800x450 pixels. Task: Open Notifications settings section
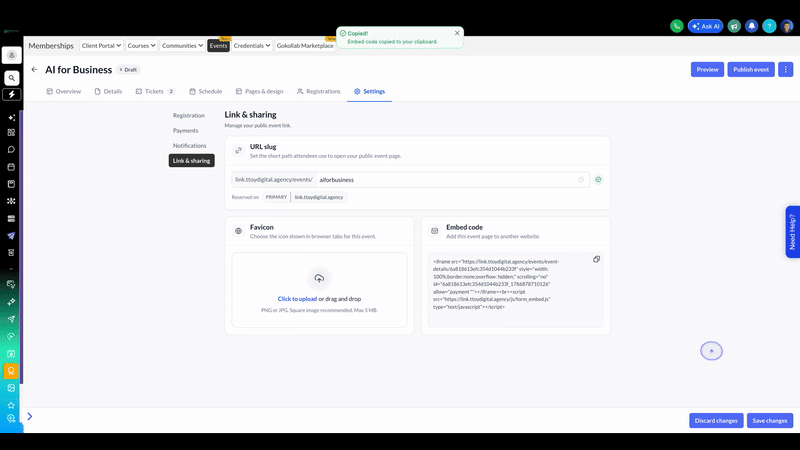point(189,145)
